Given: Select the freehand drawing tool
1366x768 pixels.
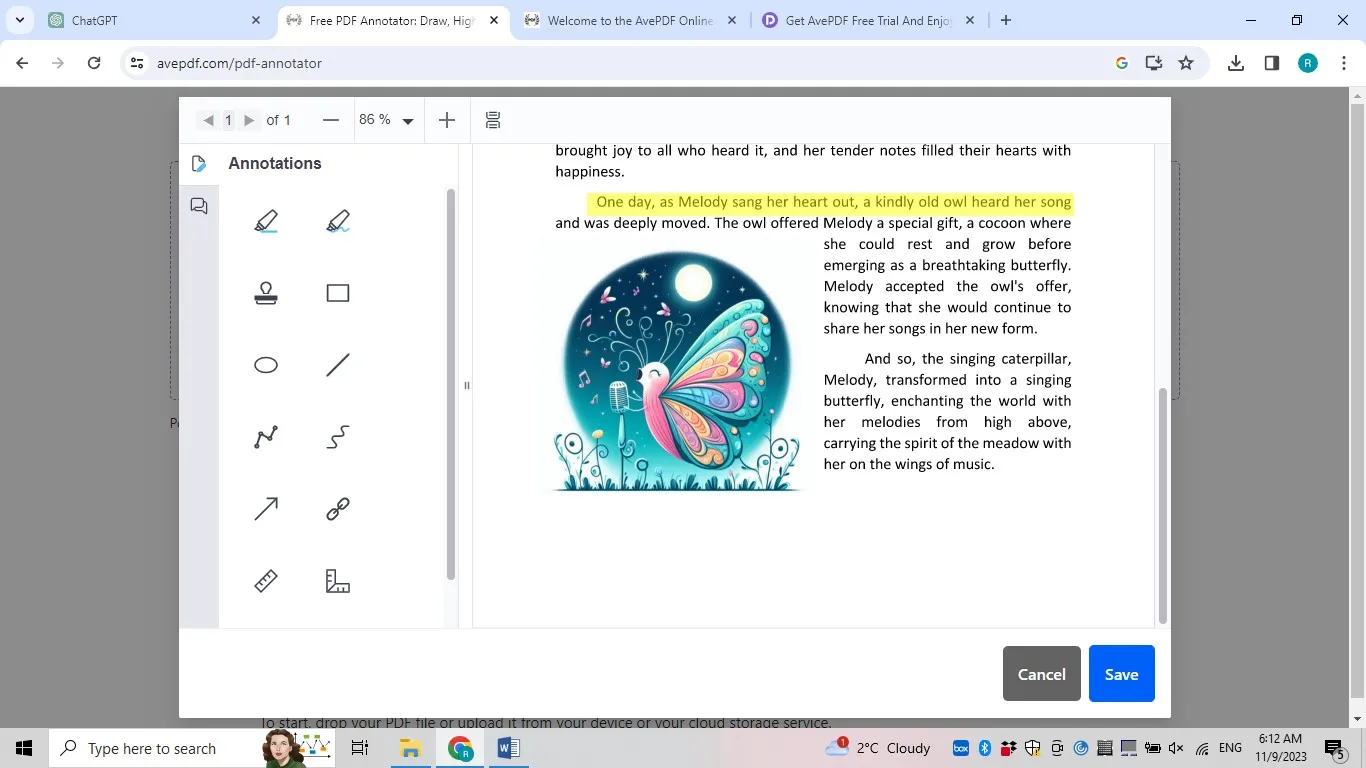Looking at the screenshot, I should [x=337, y=436].
